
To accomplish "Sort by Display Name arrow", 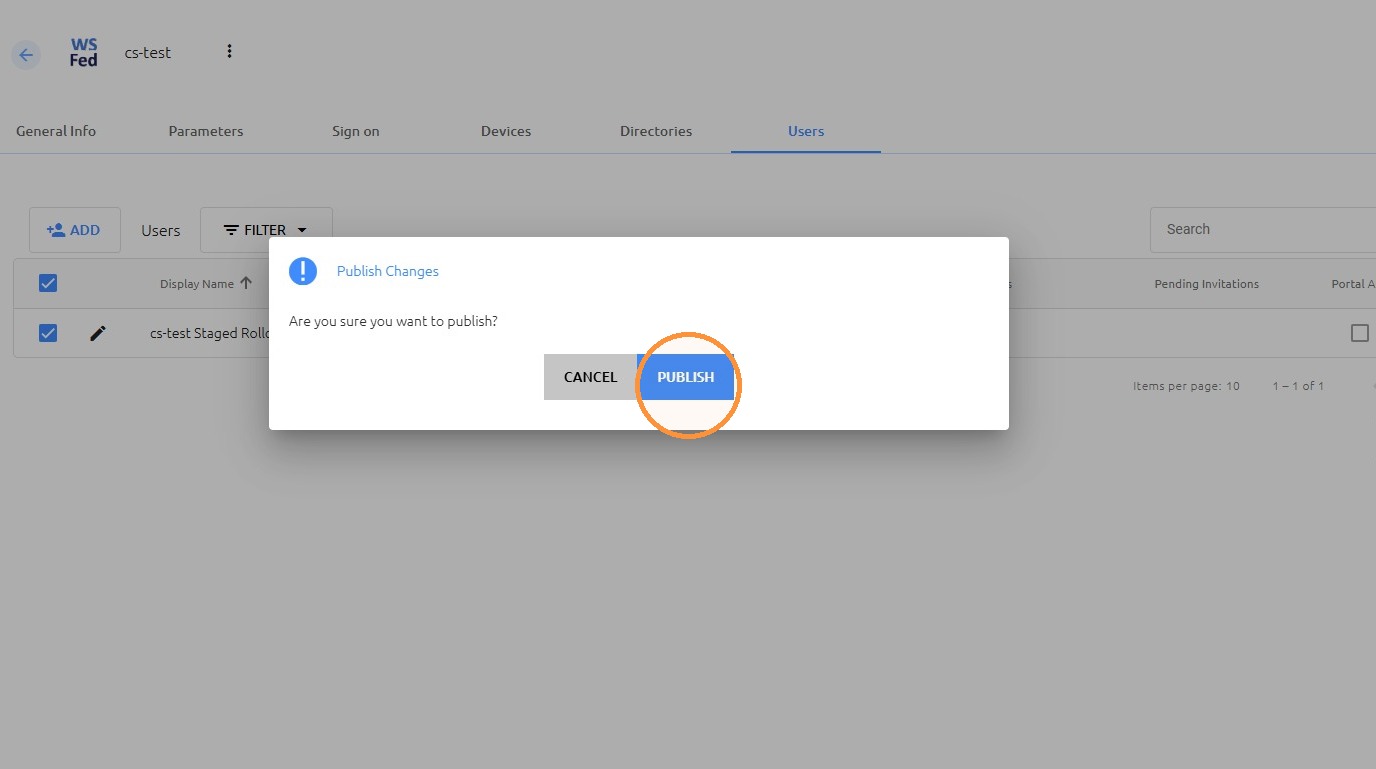I will (246, 283).
